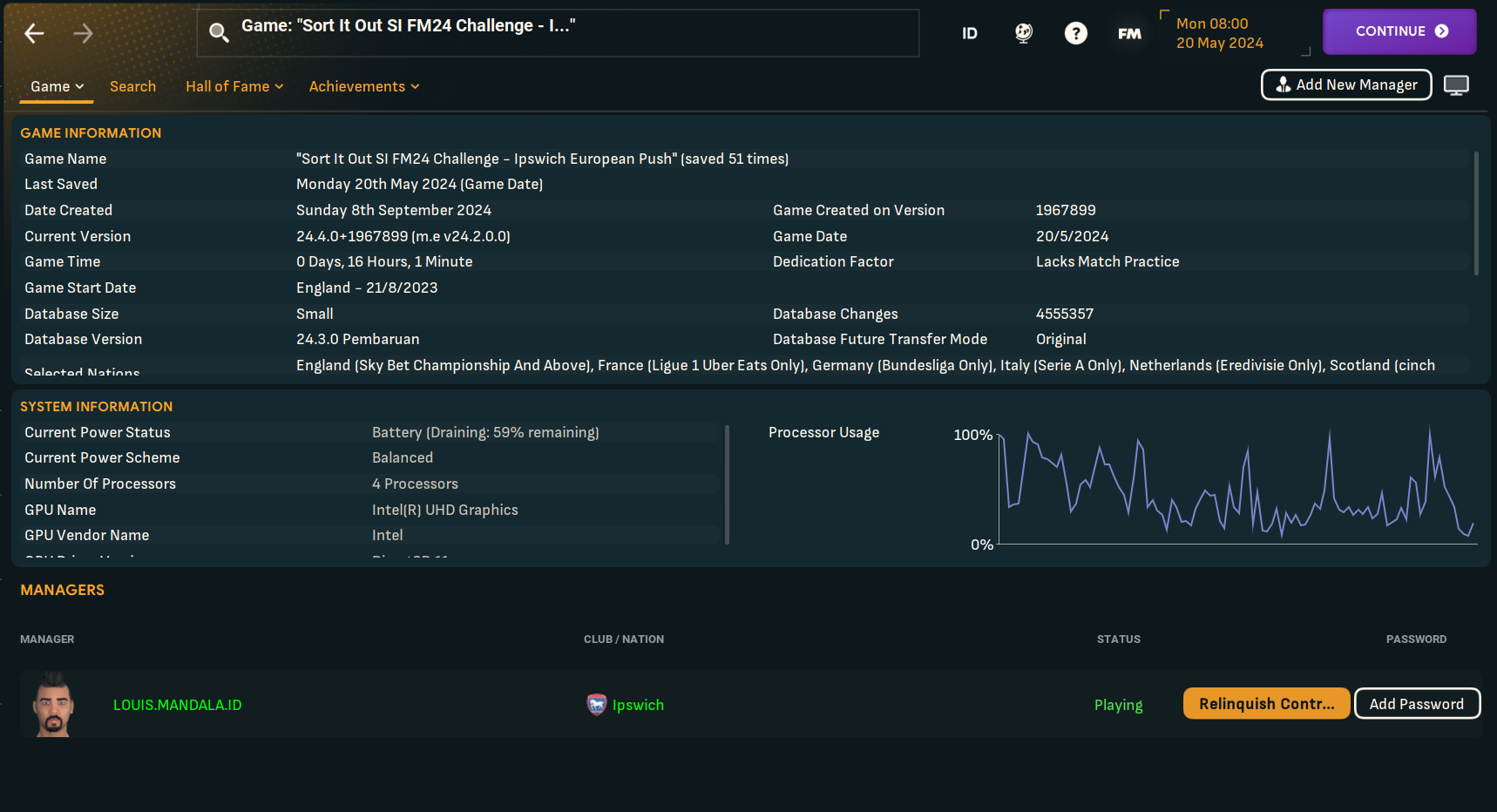Image resolution: width=1497 pixels, height=812 pixels.
Task: Select the 'Sunday 8th September 2024' date text
Action: point(394,210)
